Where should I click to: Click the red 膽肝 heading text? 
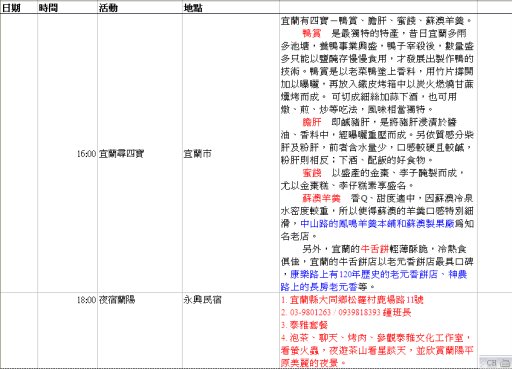(x=312, y=122)
